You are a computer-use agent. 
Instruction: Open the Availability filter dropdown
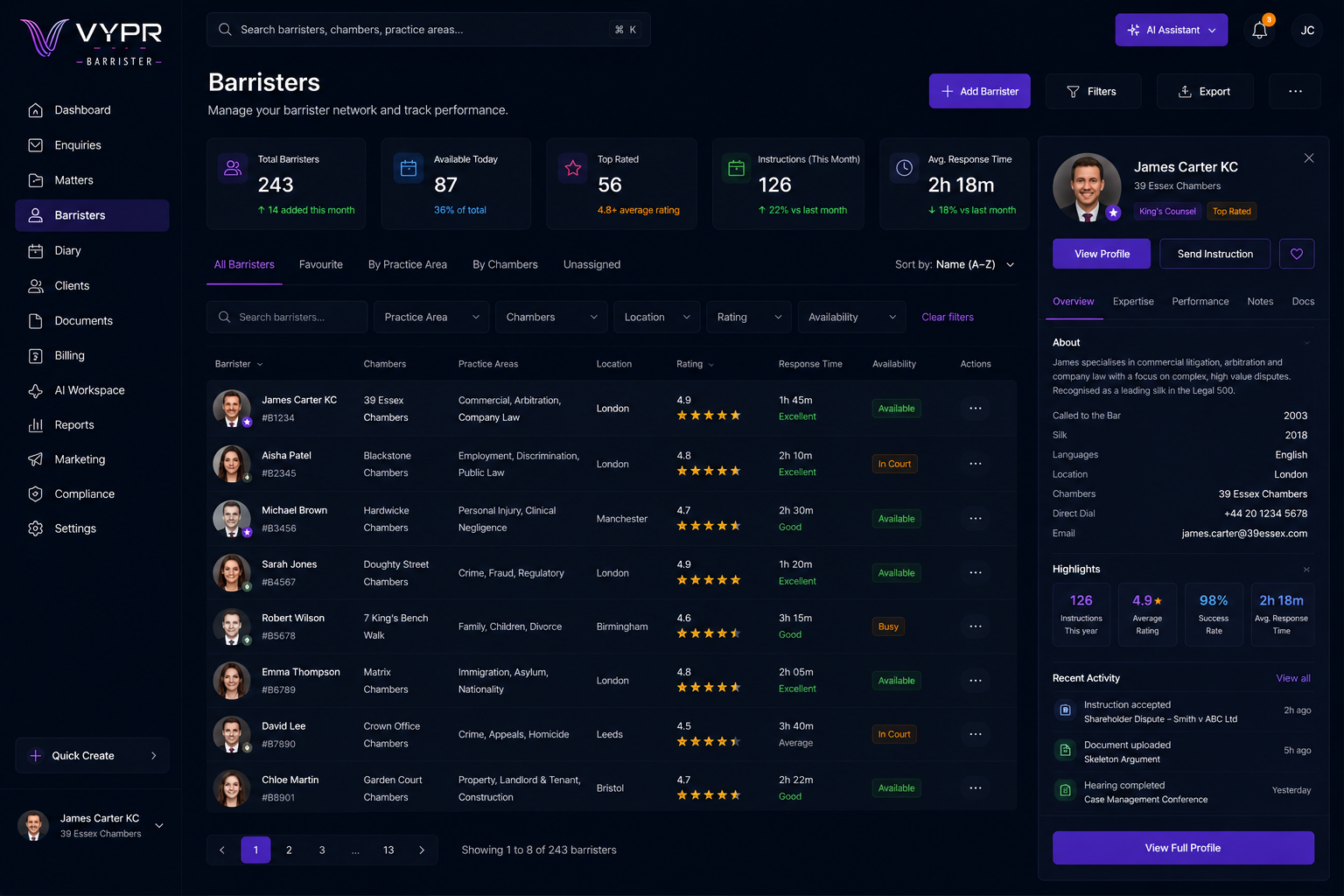tap(852, 317)
